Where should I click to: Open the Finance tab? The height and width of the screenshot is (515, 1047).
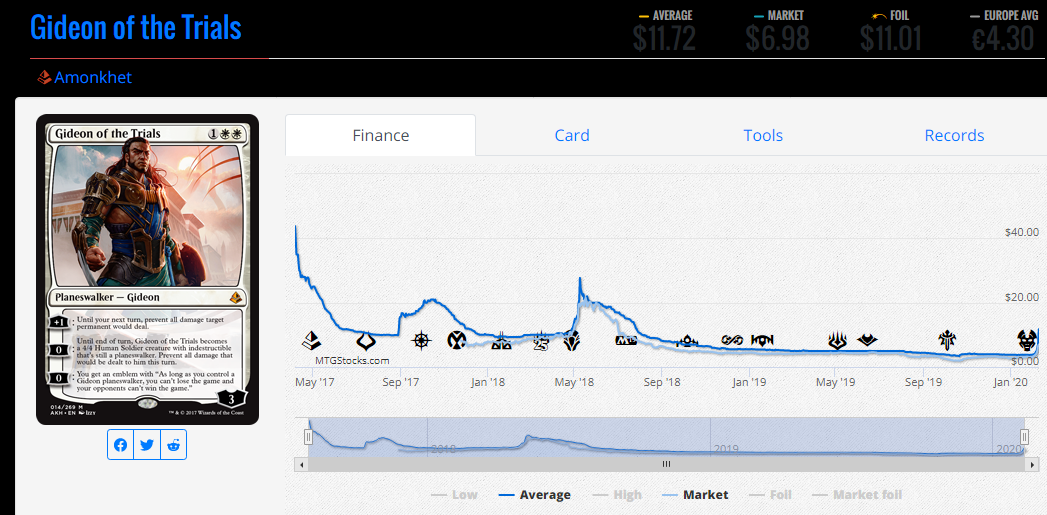pyautogui.click(x=381, y=136)
